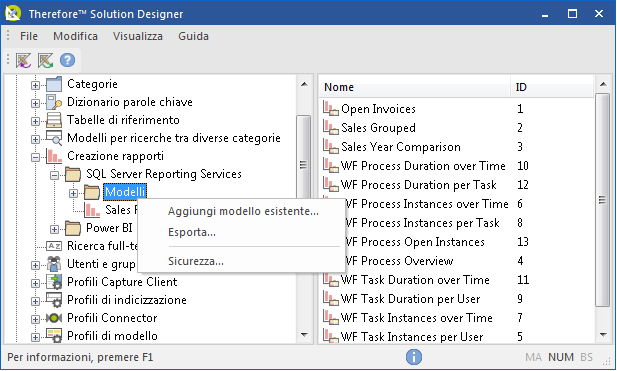Image resolution: width=617 pixels, height=371 pixels.
Task: Select WF Process Open Instances row
Action: pos(415,242)
